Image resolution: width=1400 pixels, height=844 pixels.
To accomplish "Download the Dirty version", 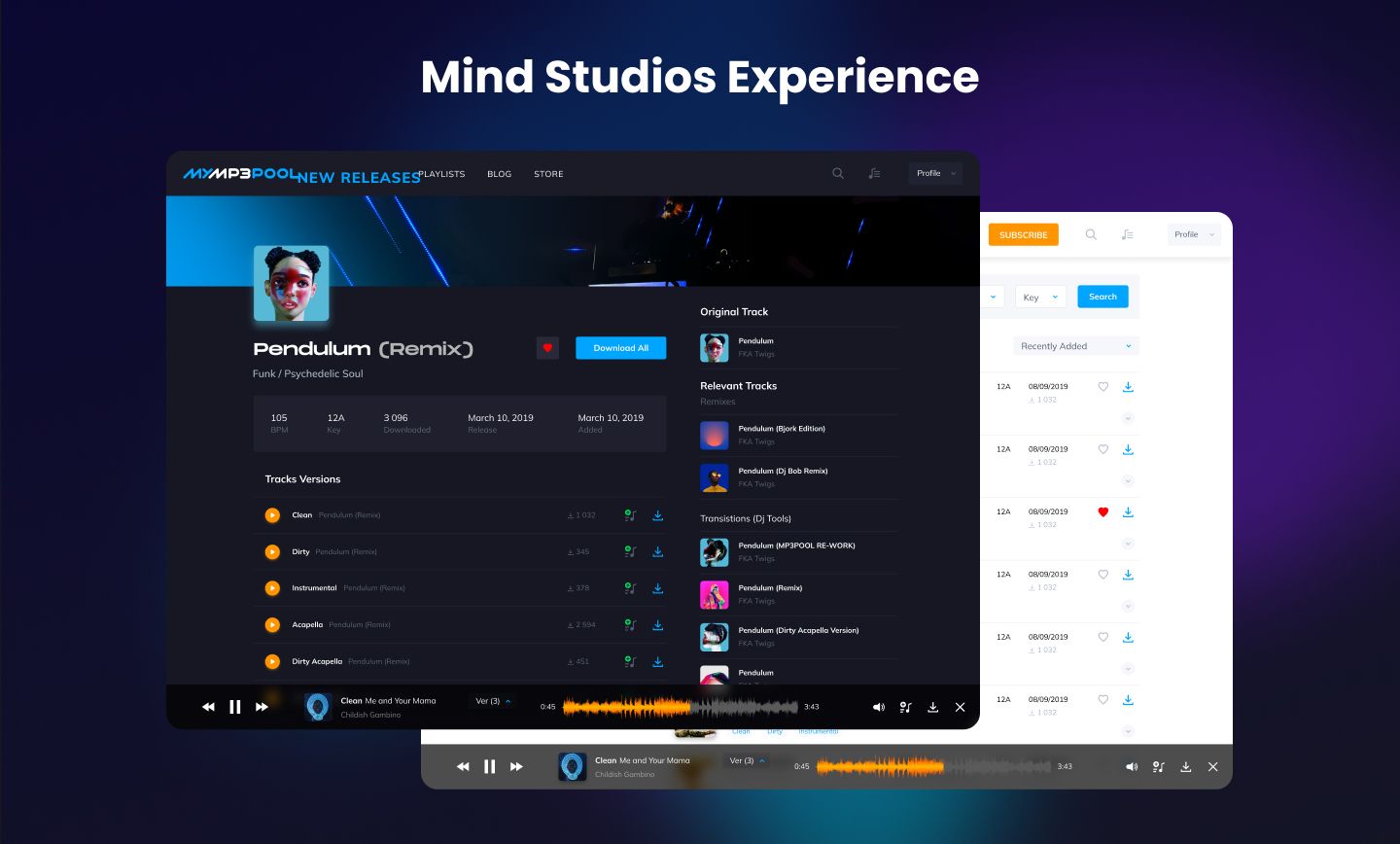I will 658,551.
